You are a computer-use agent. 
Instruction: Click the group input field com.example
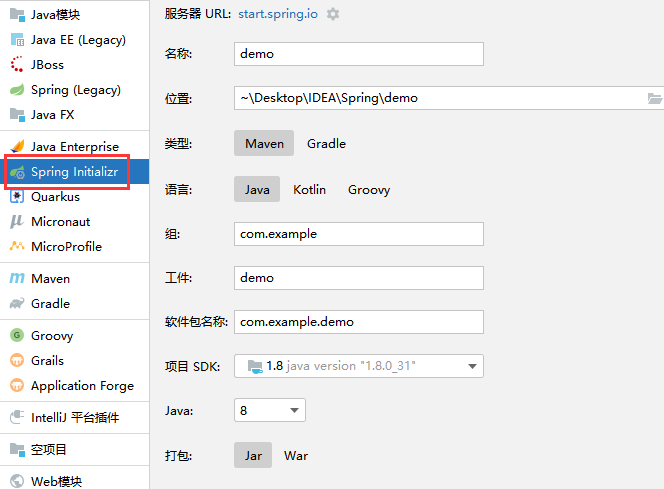coord(358,234)
